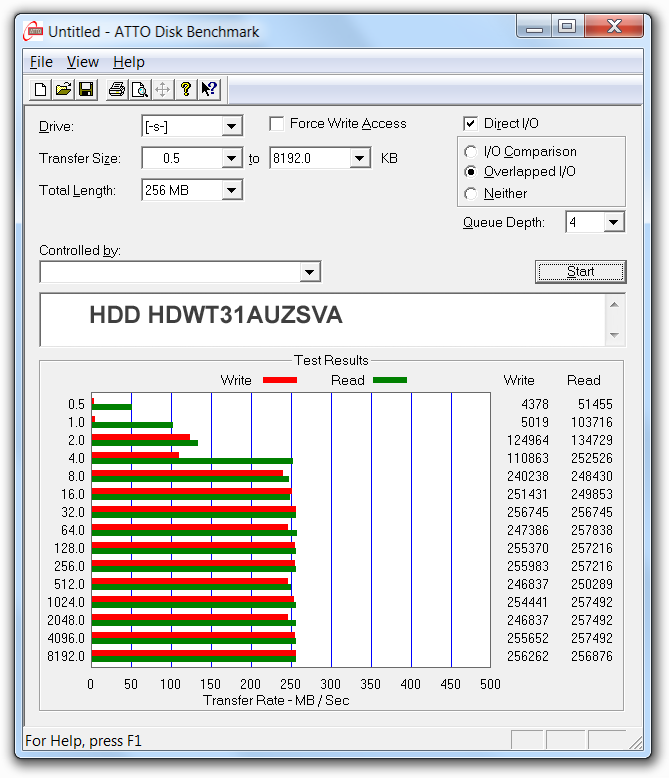Image resolution: width=669 pixels, height=778 pixels.
Task: Minimize the ATTO Disk Benchmark window
Action: (x=534, y=26)
